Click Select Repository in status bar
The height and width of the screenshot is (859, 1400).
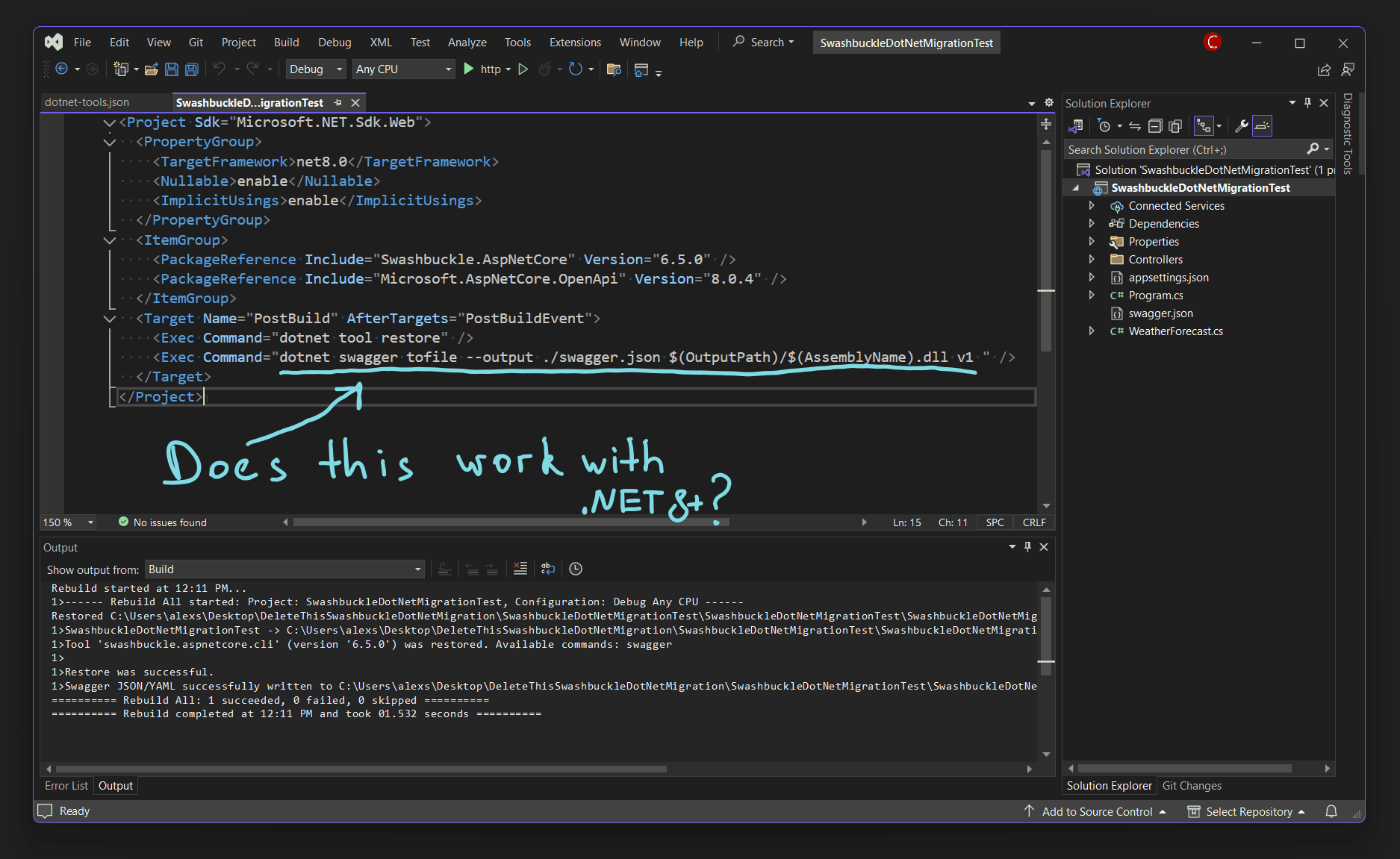(x=1246, y=811)
